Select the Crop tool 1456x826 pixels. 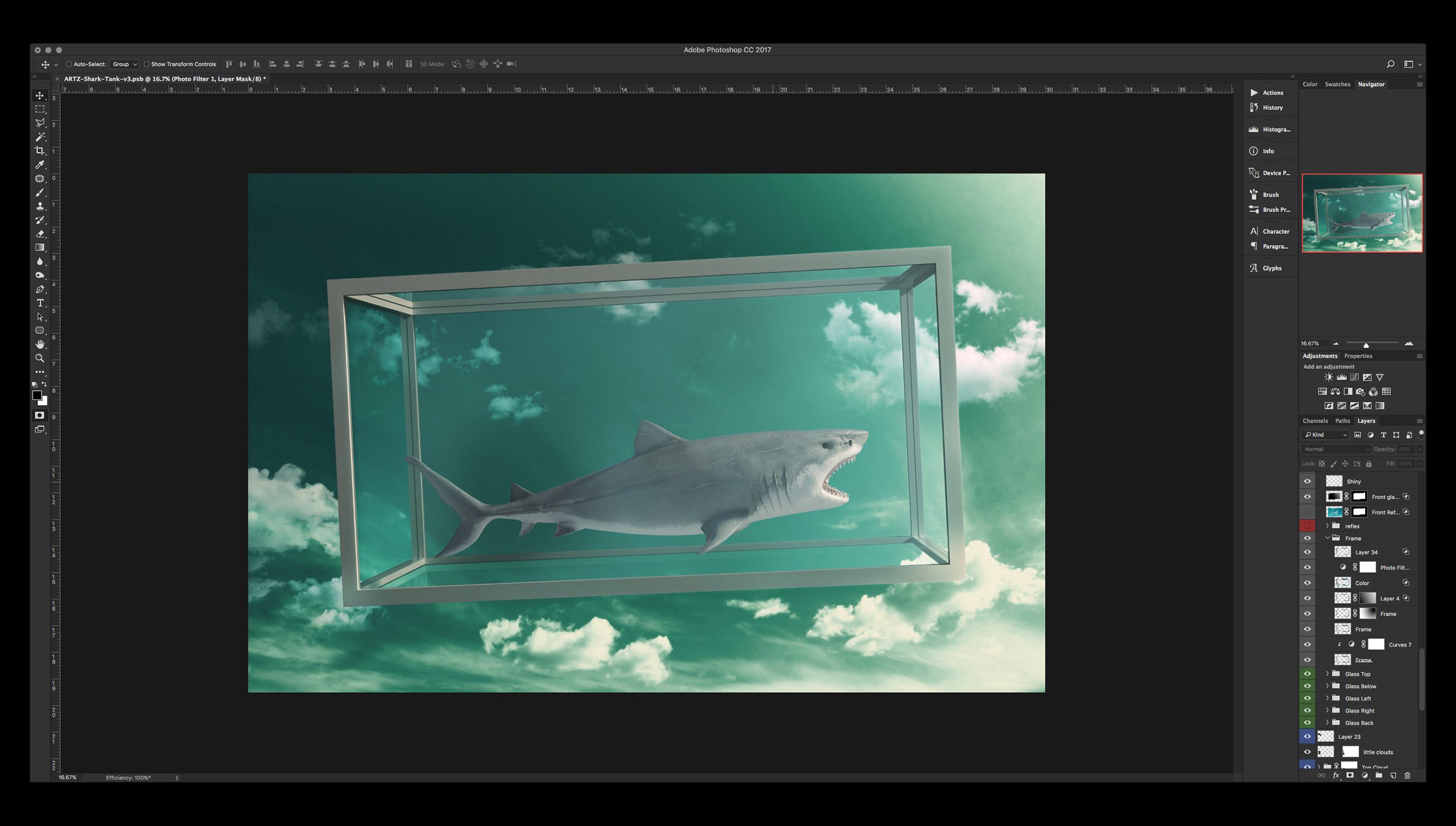click(x=40, y=150)
